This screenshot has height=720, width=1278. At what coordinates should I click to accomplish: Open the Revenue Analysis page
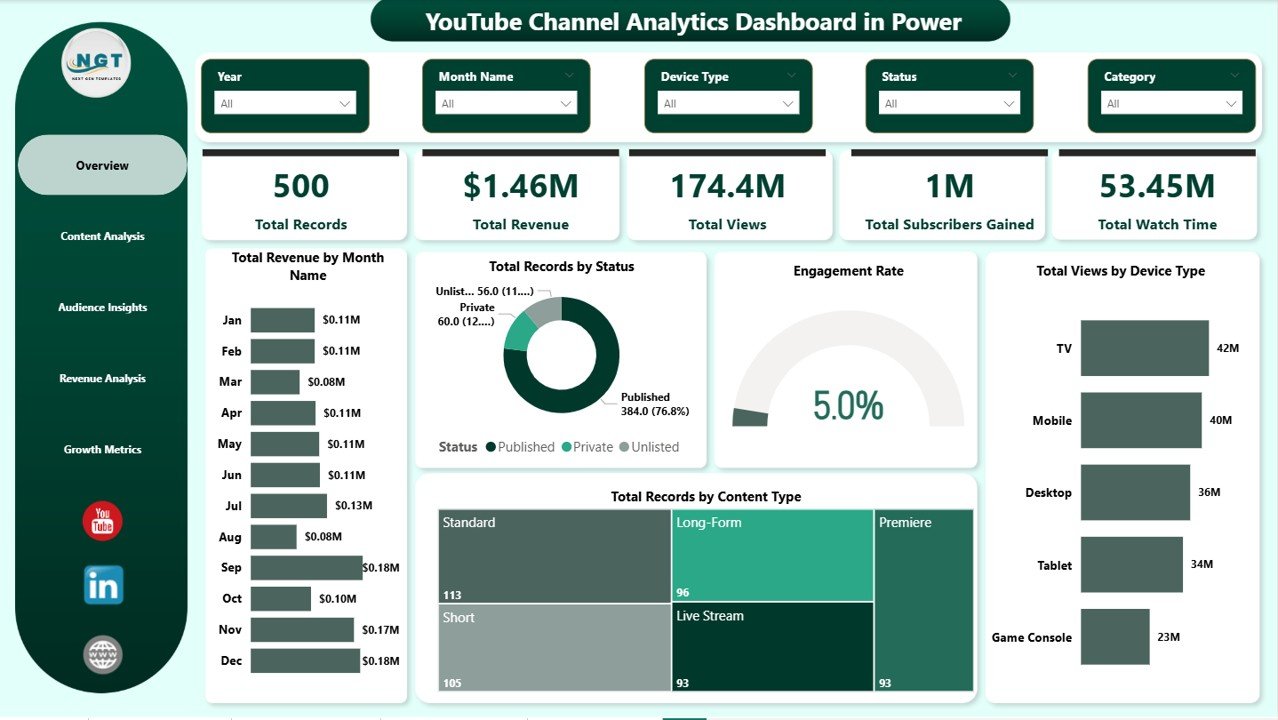click(x=102, y=378)
